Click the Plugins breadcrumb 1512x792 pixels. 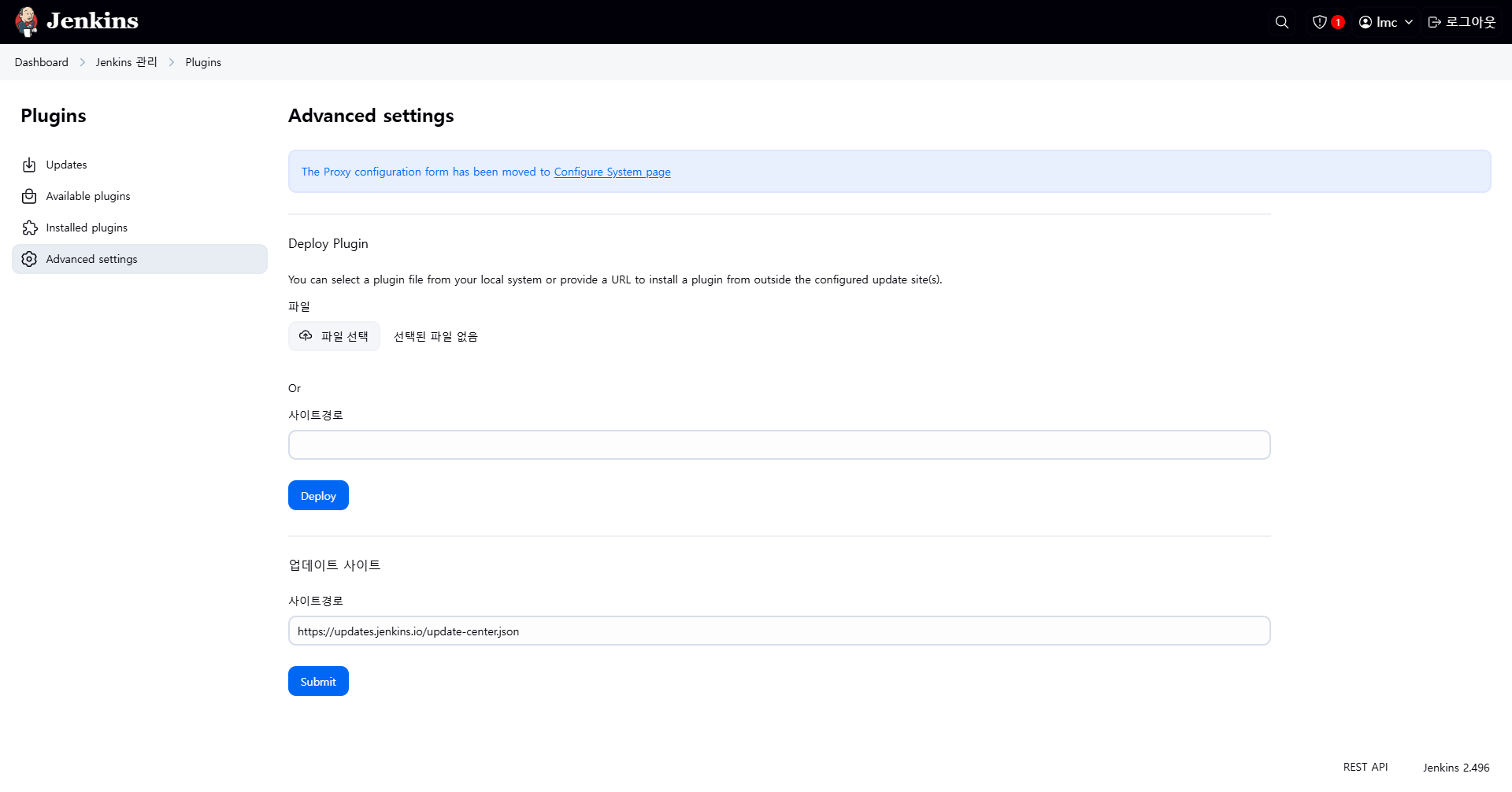[x=203, y=62]
